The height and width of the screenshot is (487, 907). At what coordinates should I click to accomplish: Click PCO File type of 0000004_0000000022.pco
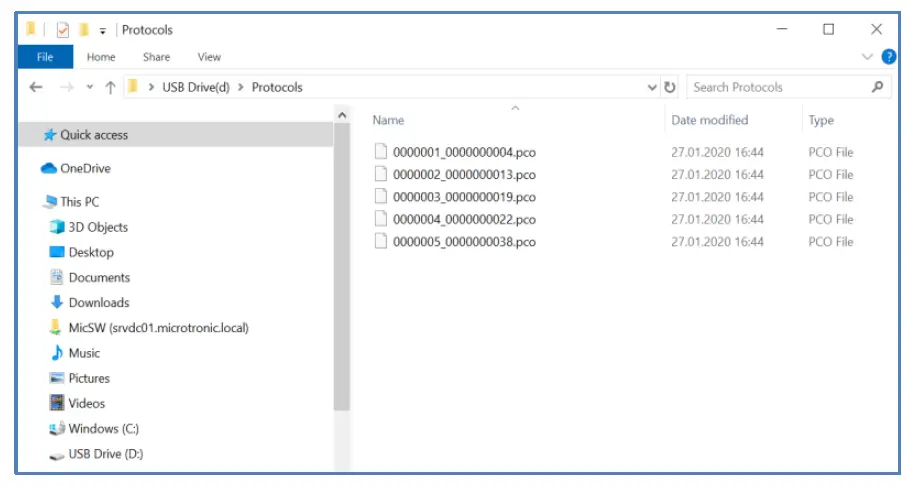click(831, 220)
